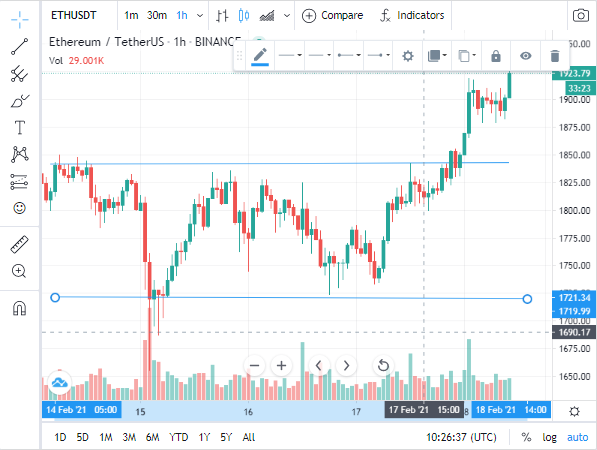This screenshot has width=597, height=450.
Task: Toggle magnet mode on
Action: click(x=19, y=308)
